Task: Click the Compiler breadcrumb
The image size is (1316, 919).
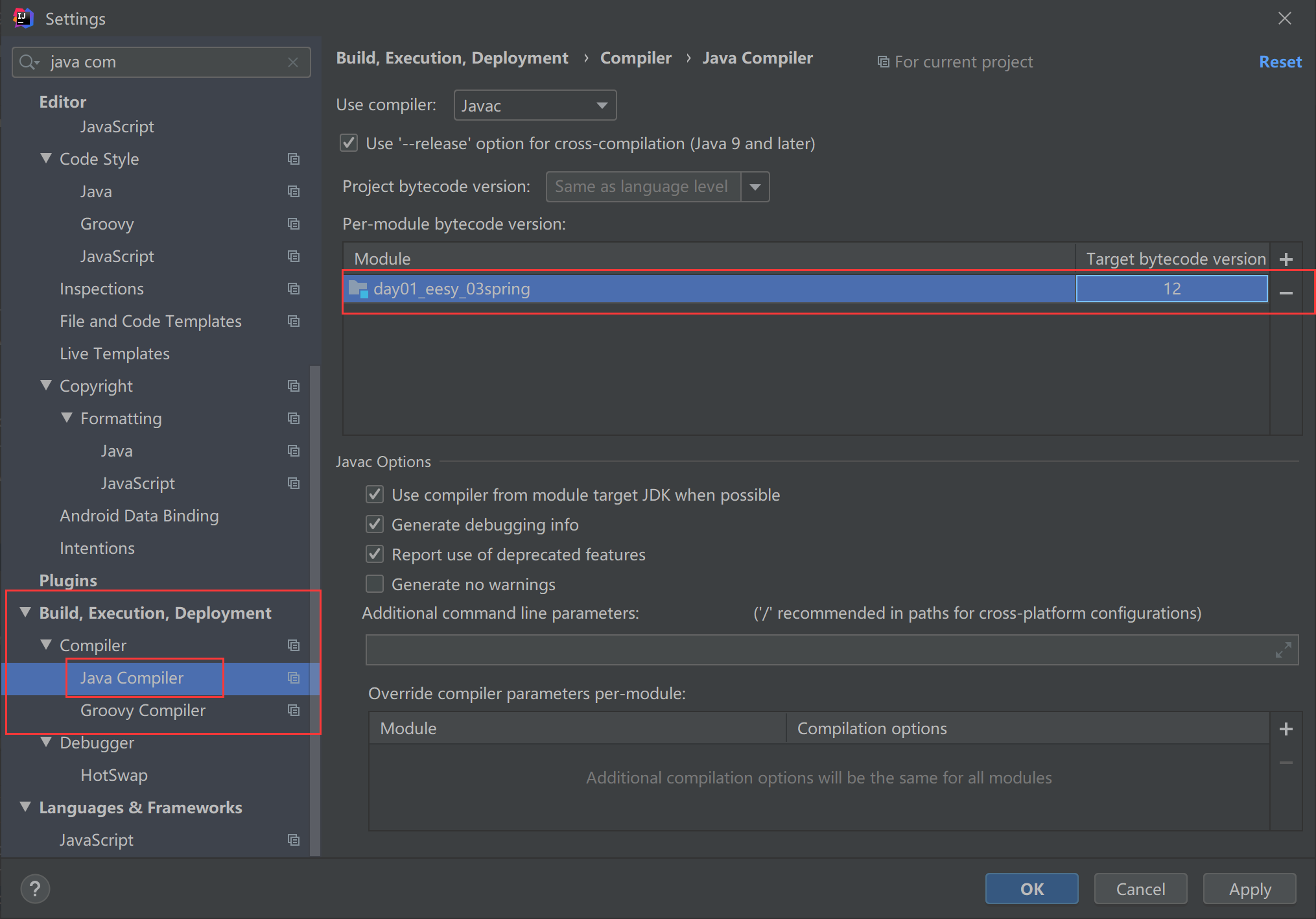Action: point(636,58)
